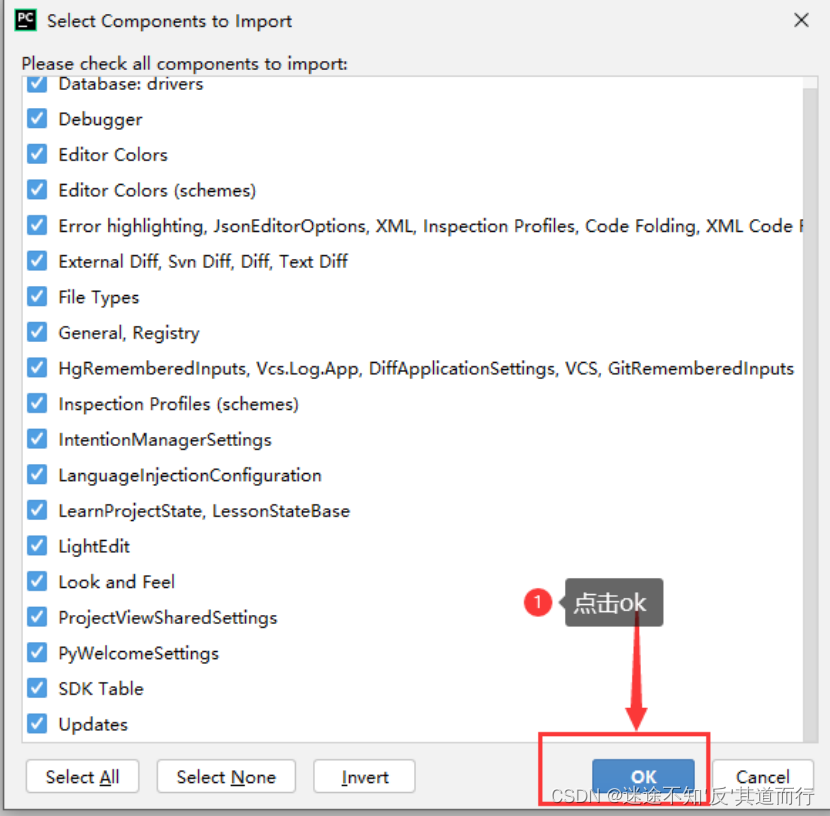830x816 pixels.
Task: Select the 'Look and Feel' label text
Action: (116, 582)
